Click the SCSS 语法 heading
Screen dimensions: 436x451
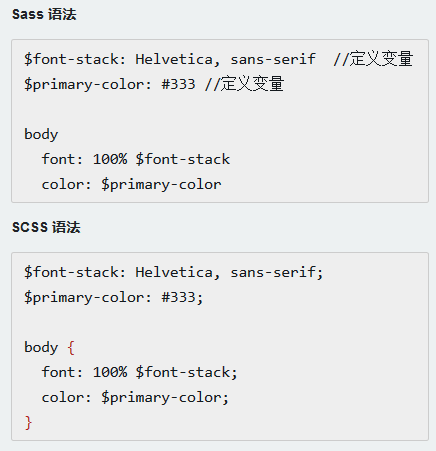pos(46,227)
